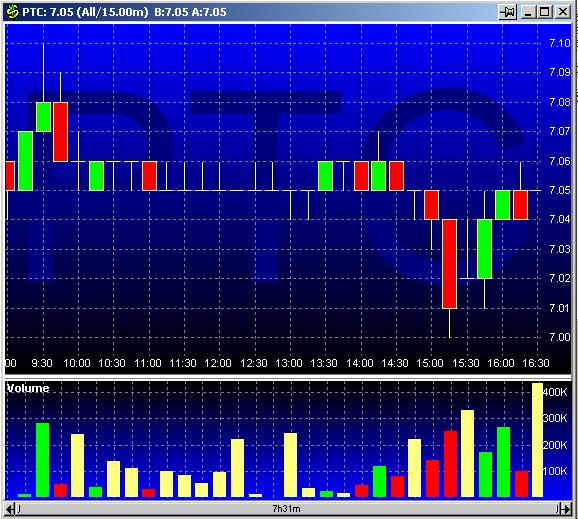Click the 7.10 price axis label

click(560, 43)
